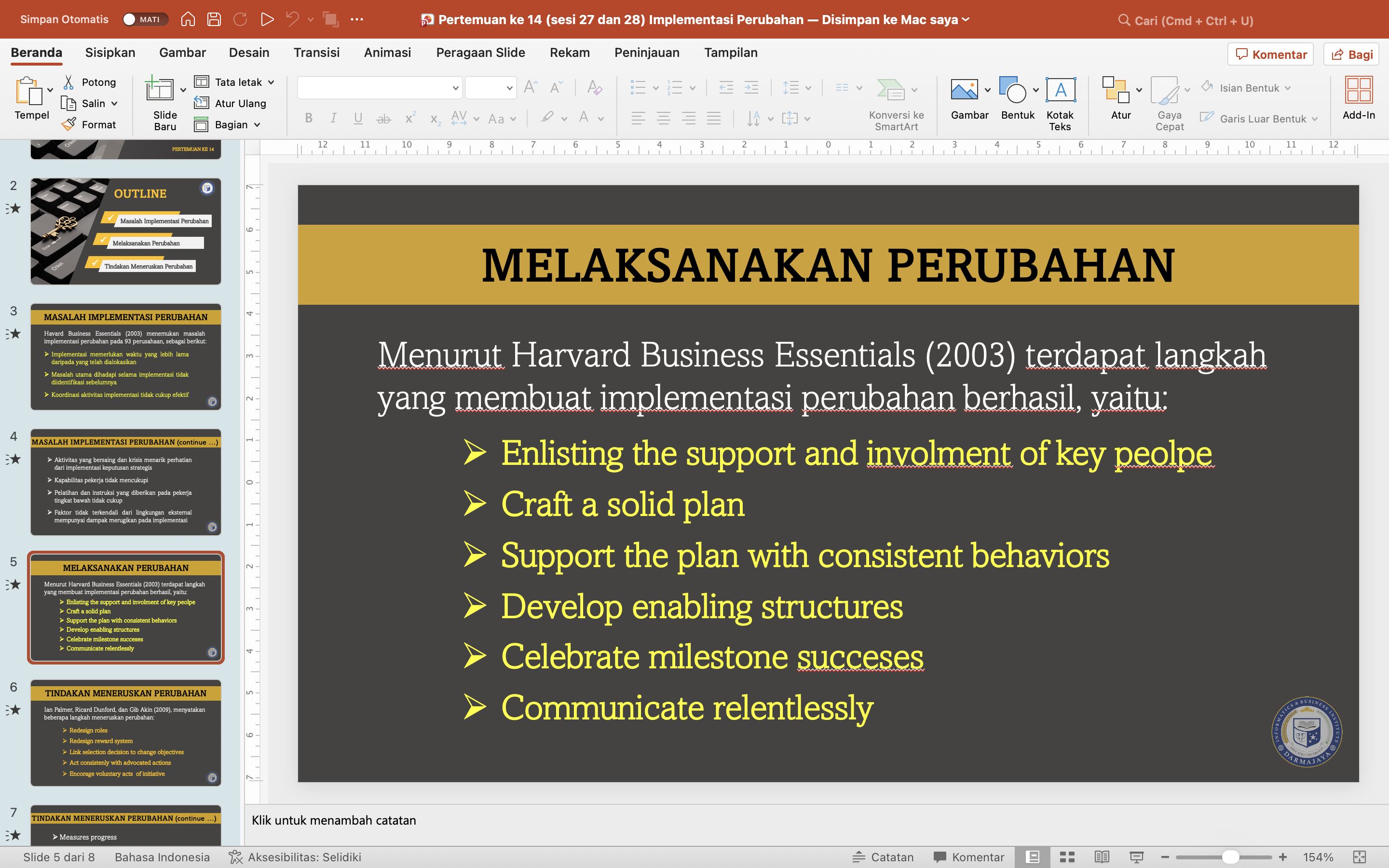Click the zoom slider handle
The height and width of the screenshot is (868, 1389).
tap(1231, 856)
